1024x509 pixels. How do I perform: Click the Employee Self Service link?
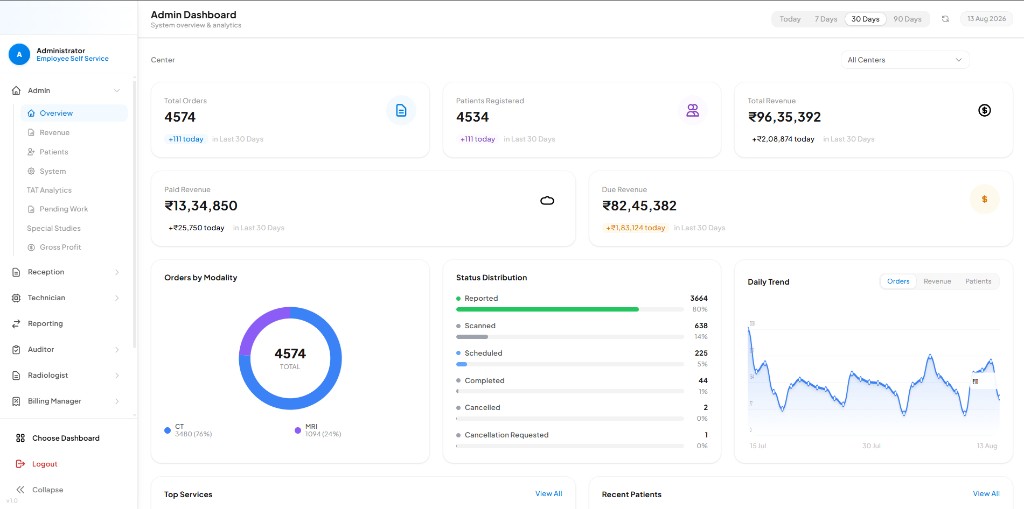click(x=72, y=59)
